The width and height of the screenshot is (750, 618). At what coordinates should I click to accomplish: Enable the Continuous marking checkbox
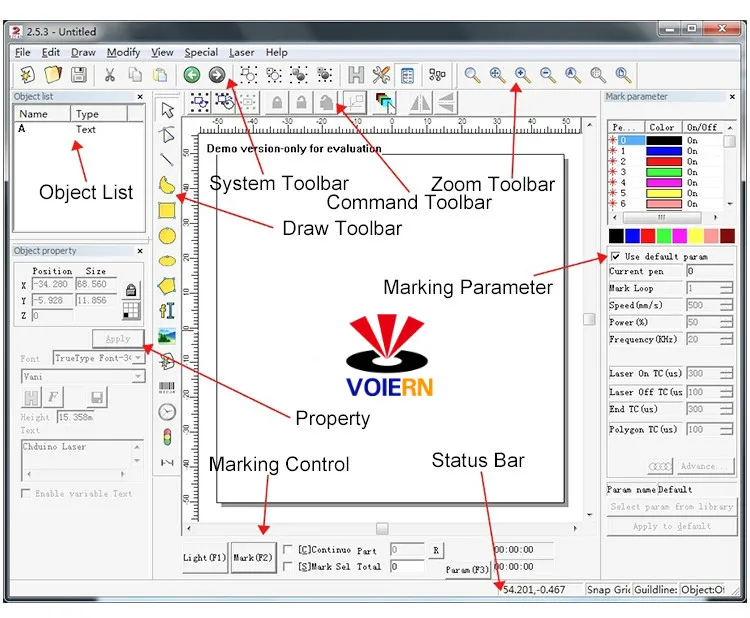click(289, 550)
